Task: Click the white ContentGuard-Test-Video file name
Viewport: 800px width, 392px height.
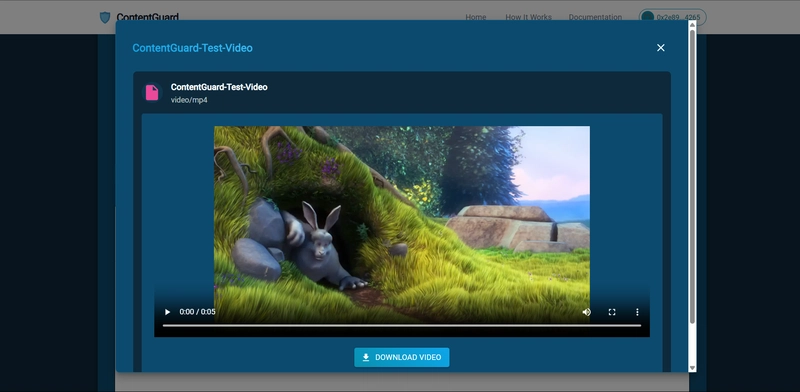Action: [219, 87]
